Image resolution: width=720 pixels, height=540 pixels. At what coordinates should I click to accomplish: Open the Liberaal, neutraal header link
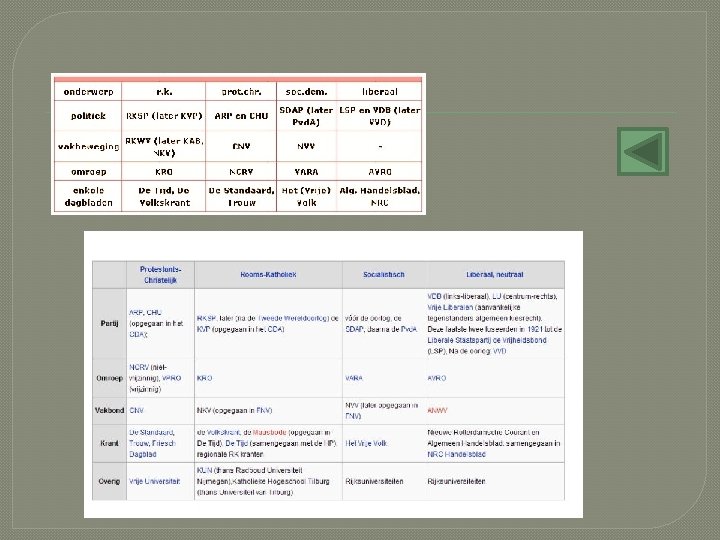[495, 275]
